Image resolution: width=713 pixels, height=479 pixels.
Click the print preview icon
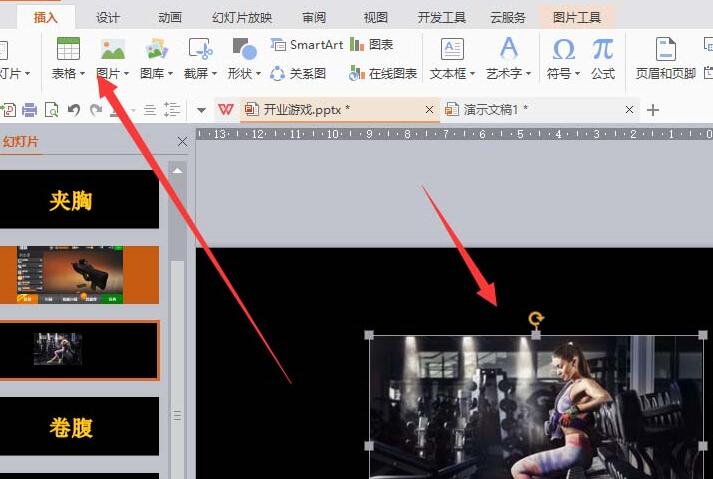51,110
